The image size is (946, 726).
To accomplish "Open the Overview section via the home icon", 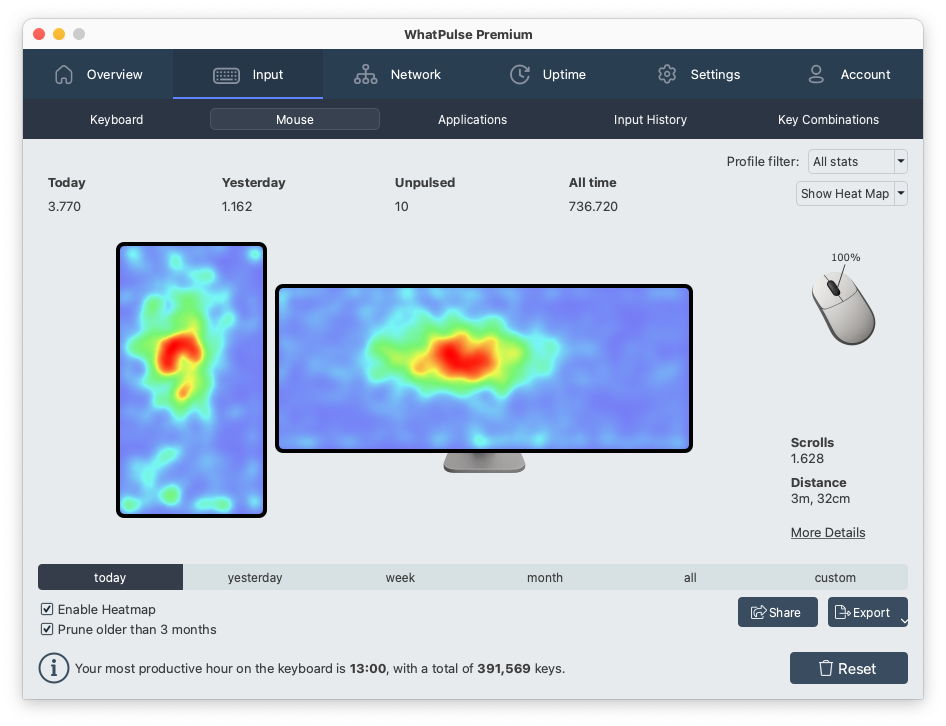I will click(x=64, y=74).
